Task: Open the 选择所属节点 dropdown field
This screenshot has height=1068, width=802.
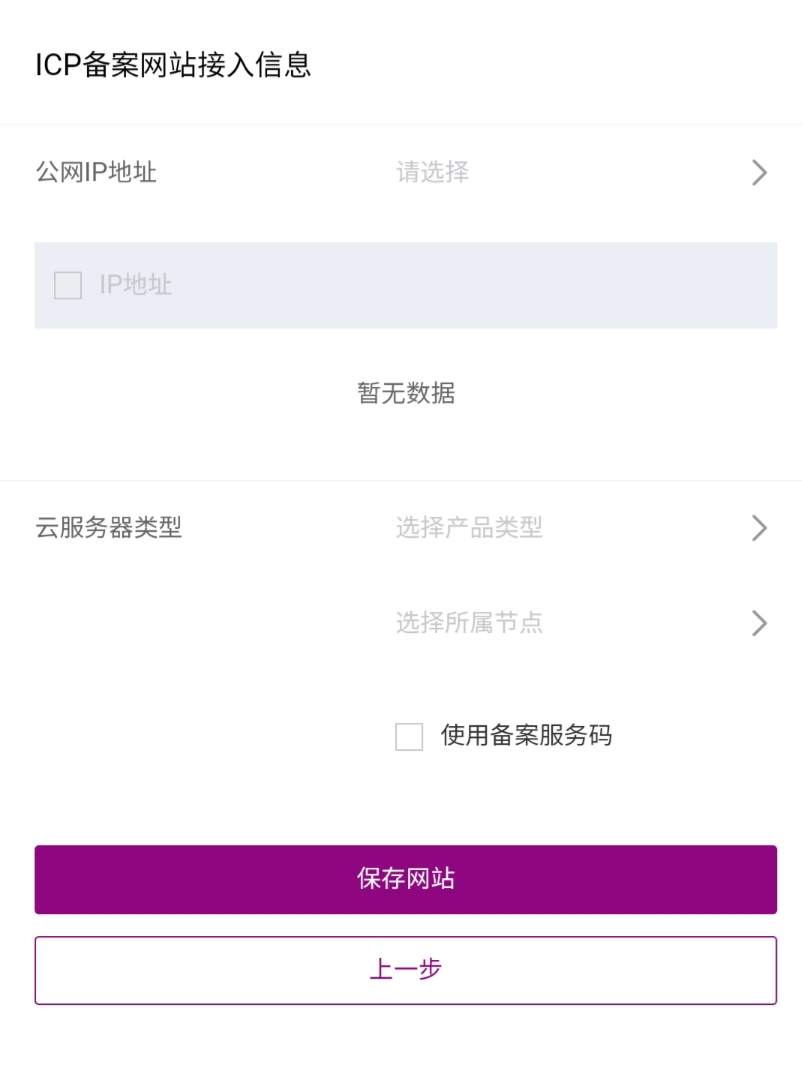Action: [469, 624]
